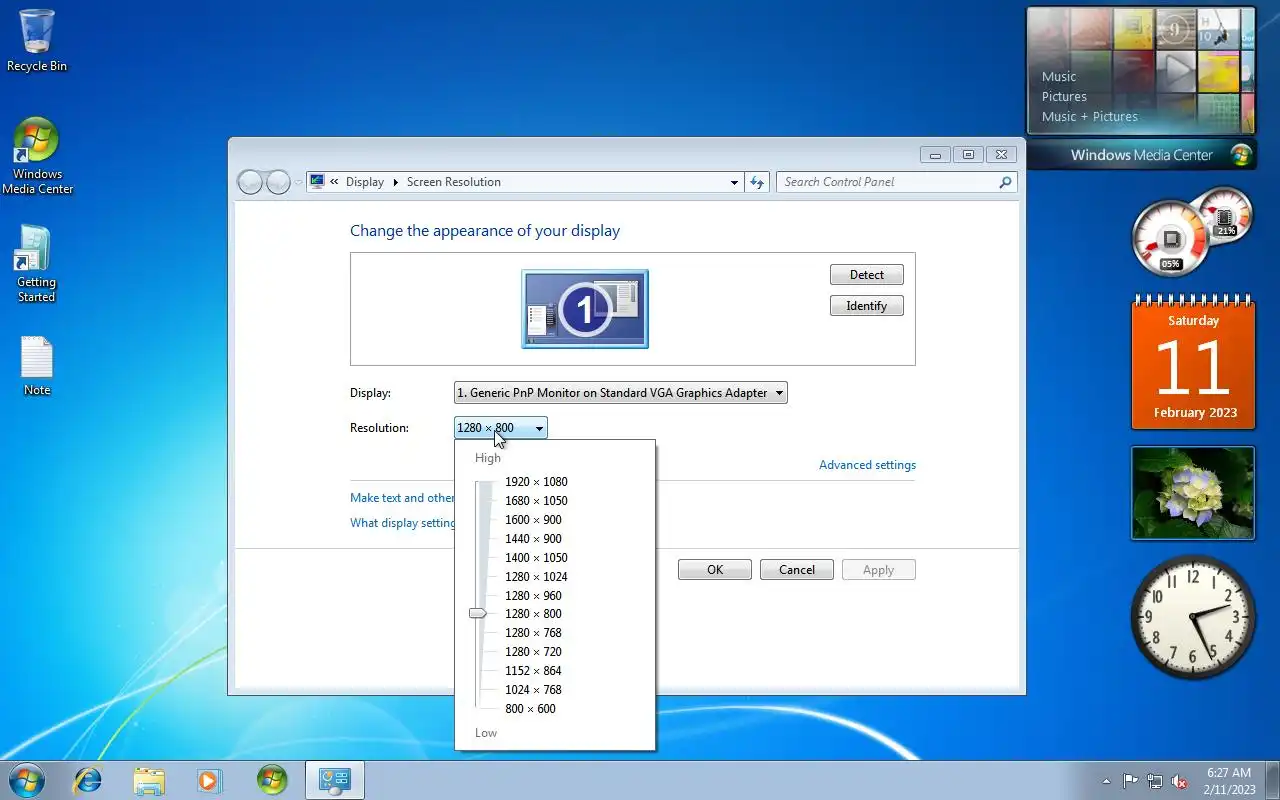Select Music in Media Center gadget
This screenshot has width=1280, height=800.
tap(1059, 77)
